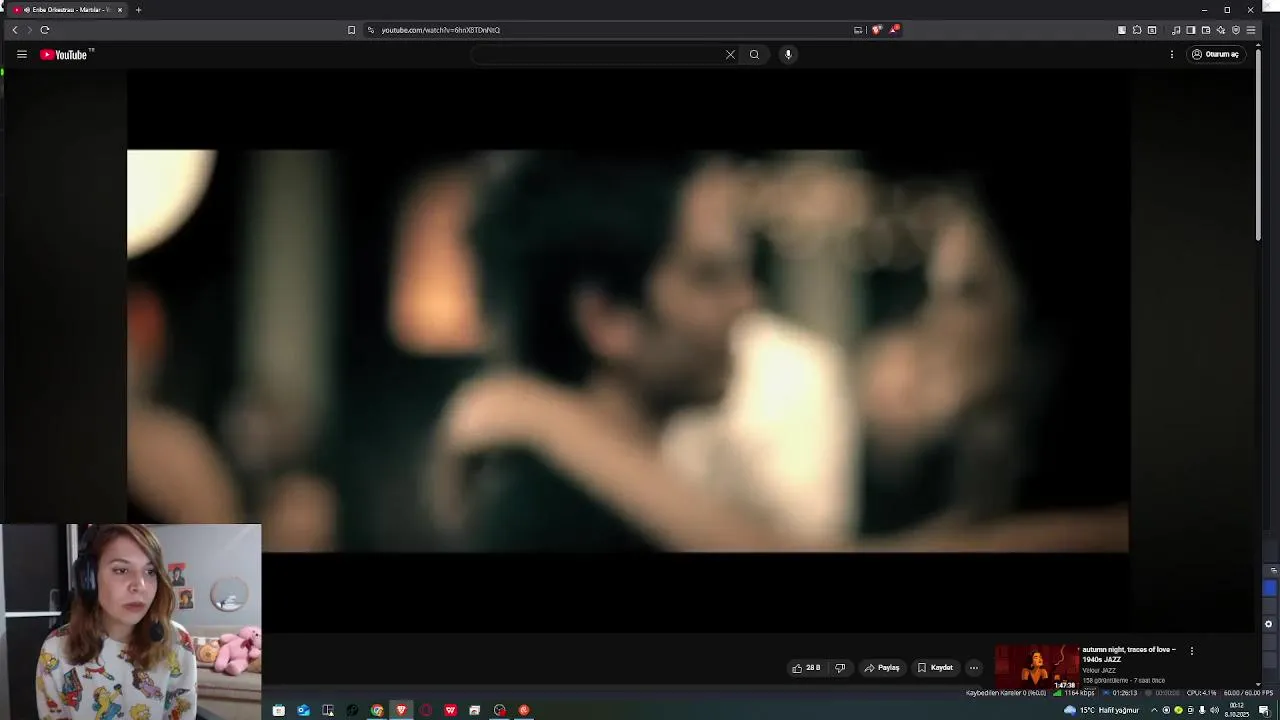This screenshot has width=1280, height=720.
Task: Close the Enbe Orkestrası browser tab
Action: pyautogui.click(x=120, y=10)
